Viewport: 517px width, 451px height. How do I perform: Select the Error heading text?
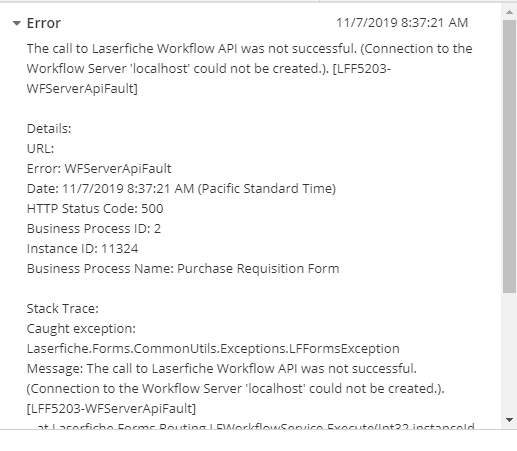pos(44,23)
